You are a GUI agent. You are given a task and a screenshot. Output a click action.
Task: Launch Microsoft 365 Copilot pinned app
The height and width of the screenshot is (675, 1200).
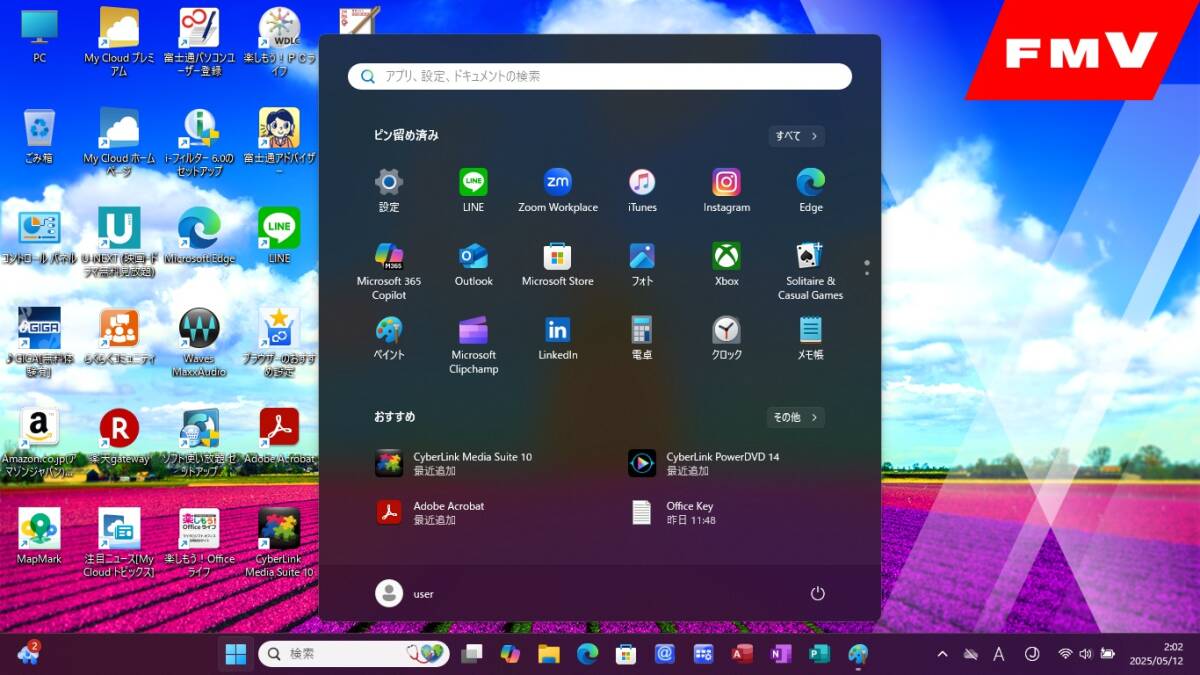(389, 270)
